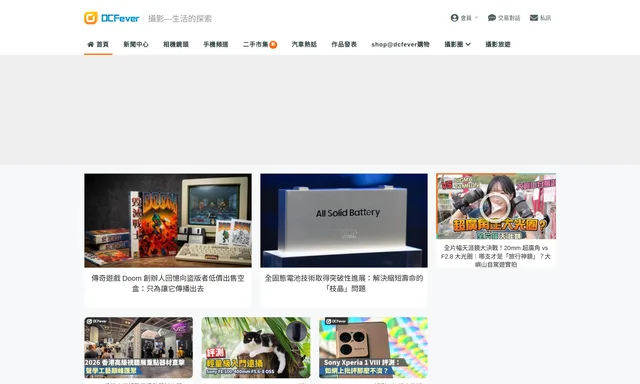Play the 超廣角 vs 大光圈 video
Screen dimensions: 640x384
coord(495,208)
